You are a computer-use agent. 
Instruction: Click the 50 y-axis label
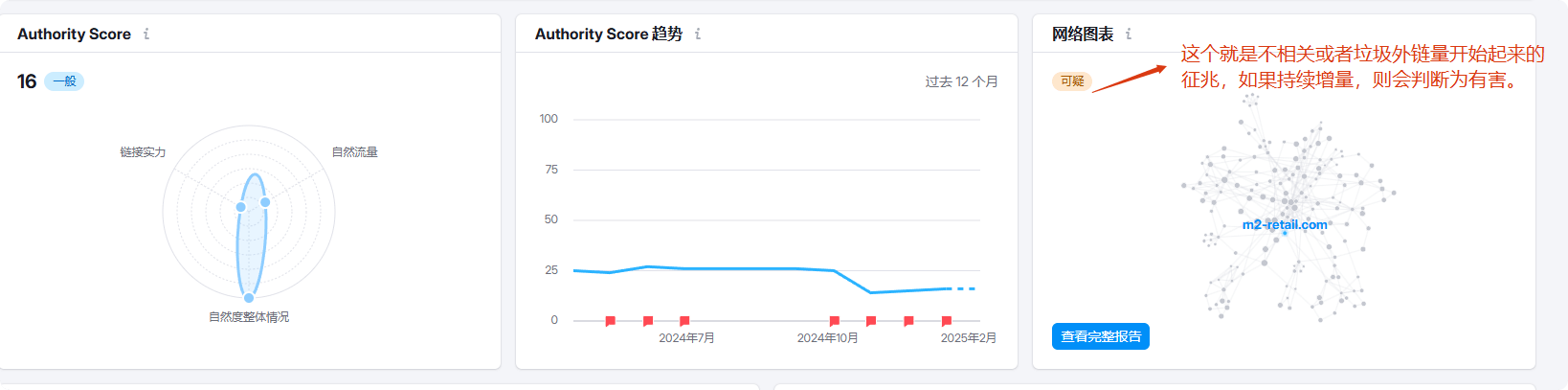[551, 219]
